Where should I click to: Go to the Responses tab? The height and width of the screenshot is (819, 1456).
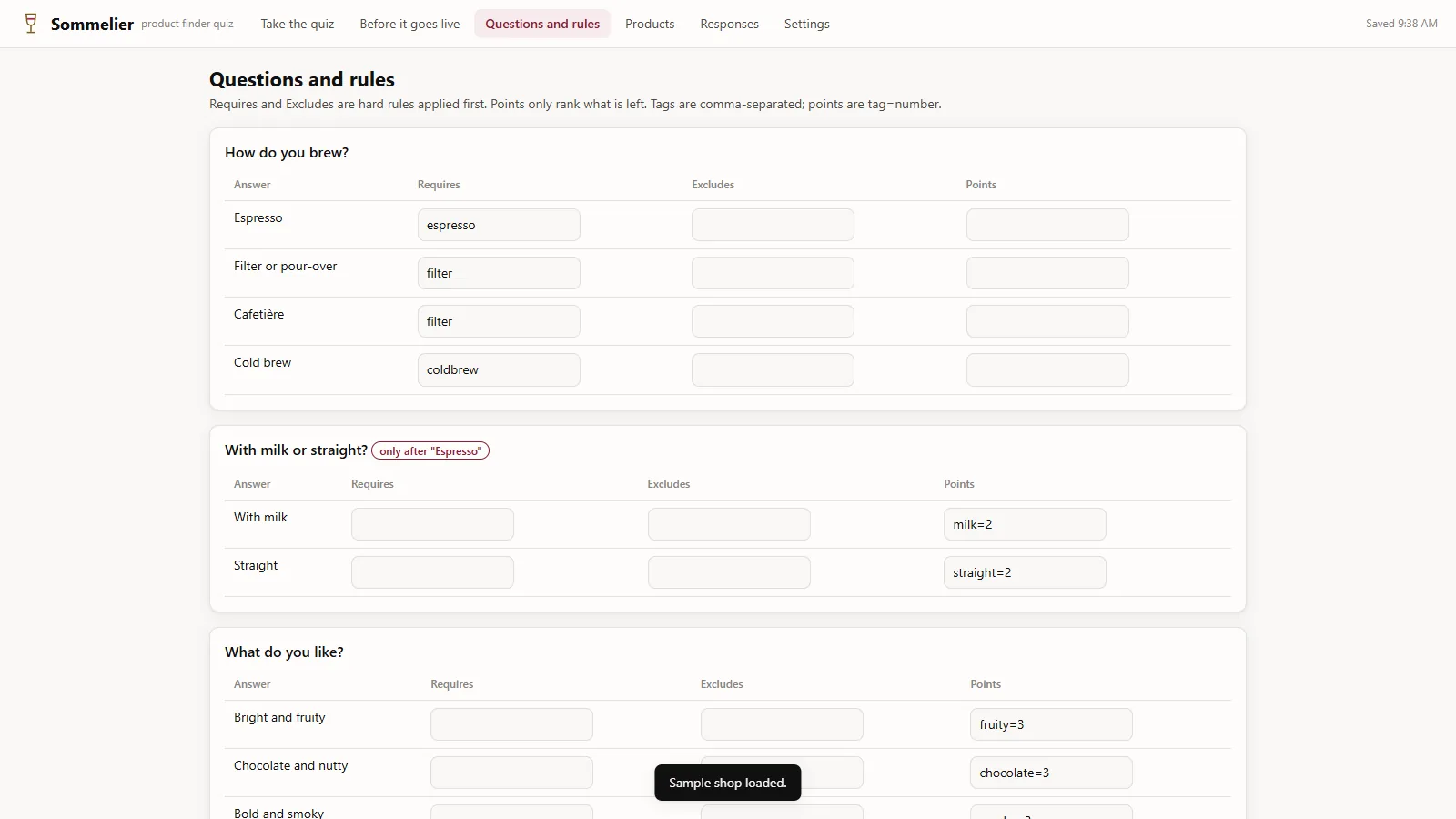coord(729,24)
